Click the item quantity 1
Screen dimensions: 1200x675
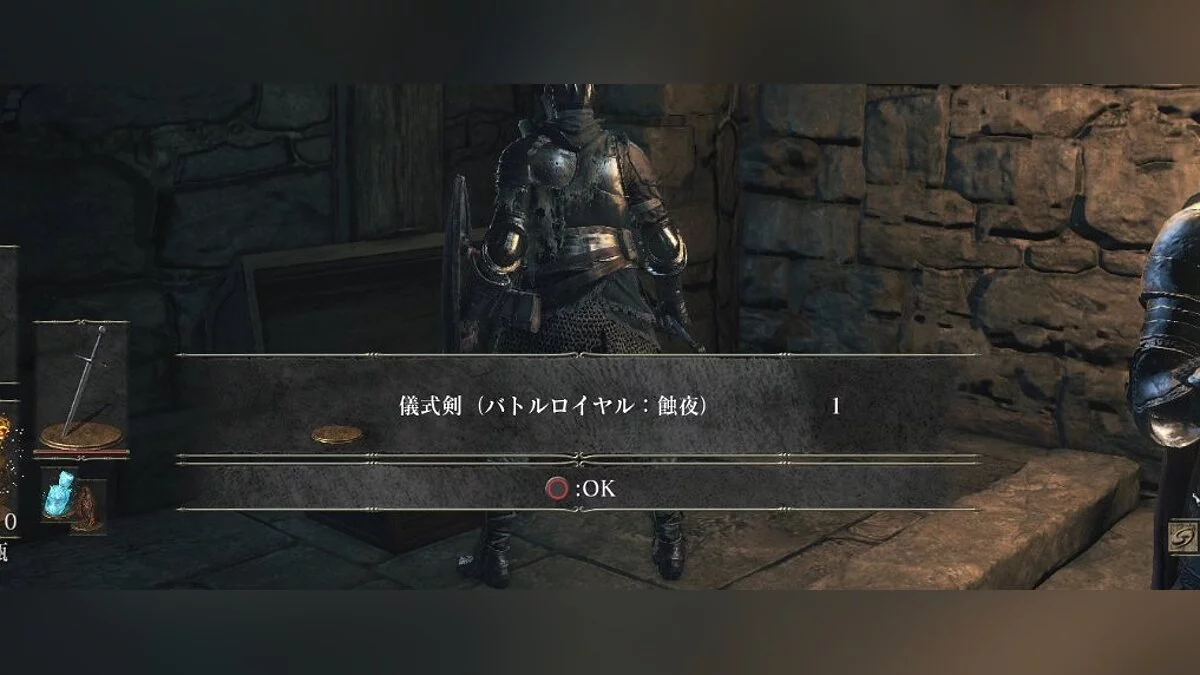836,407
